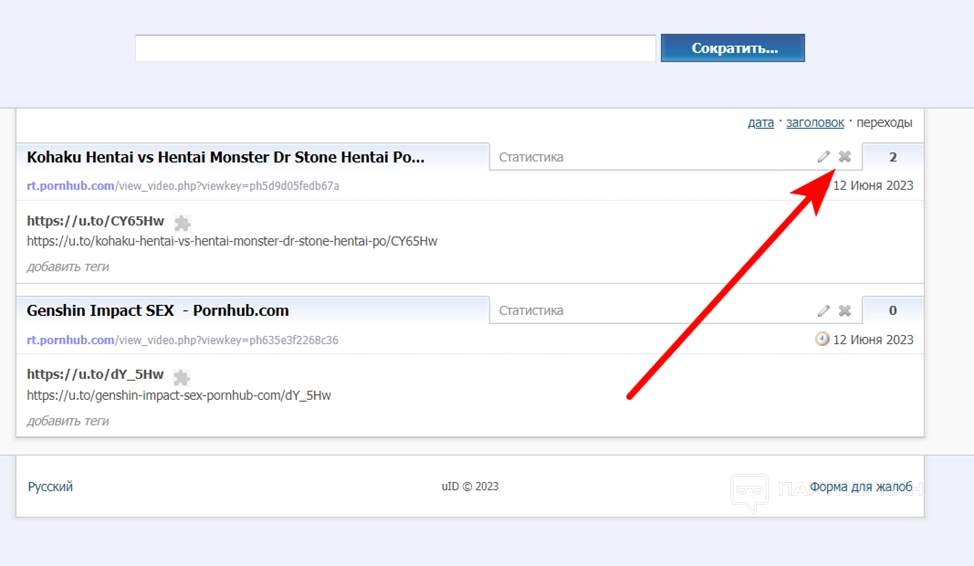Viewport: 974px width, 566px height.
Task: Click the source URL with viewkey ph5d9d05fedb67a
Action: tap(183, 186)
